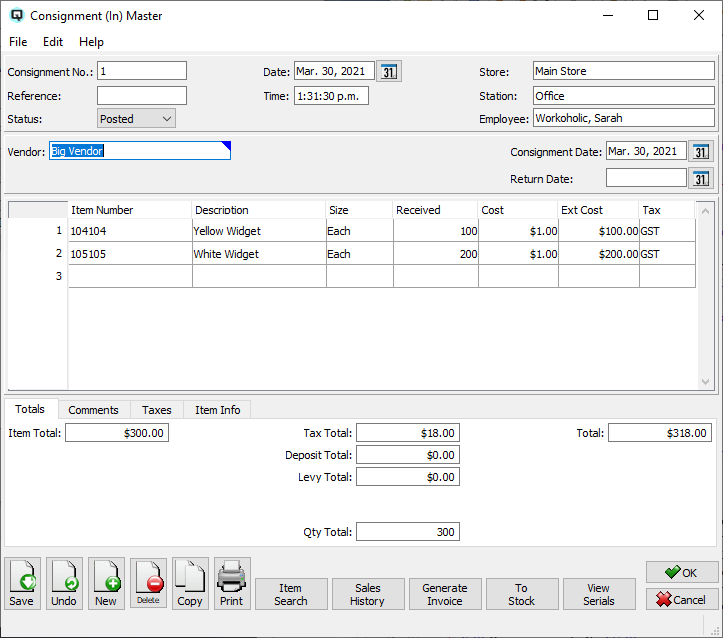This screenshot has width=723, height=638.
Task: Click the Reference input field
Action: pos(142,96)
